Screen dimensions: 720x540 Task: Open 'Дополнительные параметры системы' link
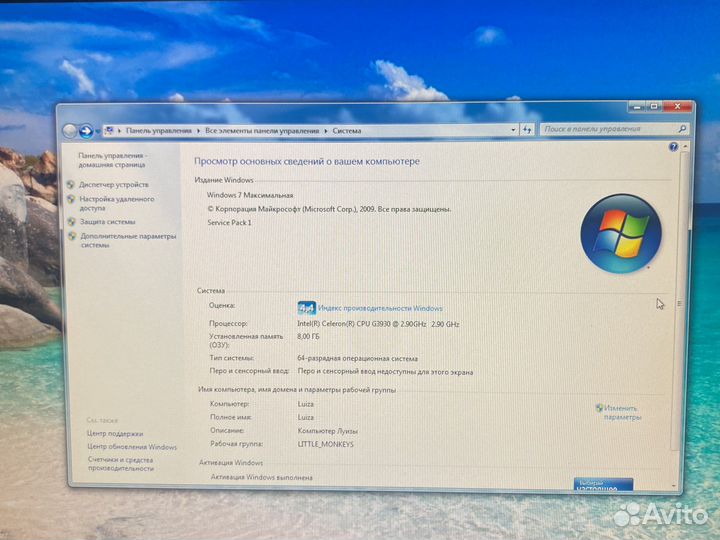128,241
